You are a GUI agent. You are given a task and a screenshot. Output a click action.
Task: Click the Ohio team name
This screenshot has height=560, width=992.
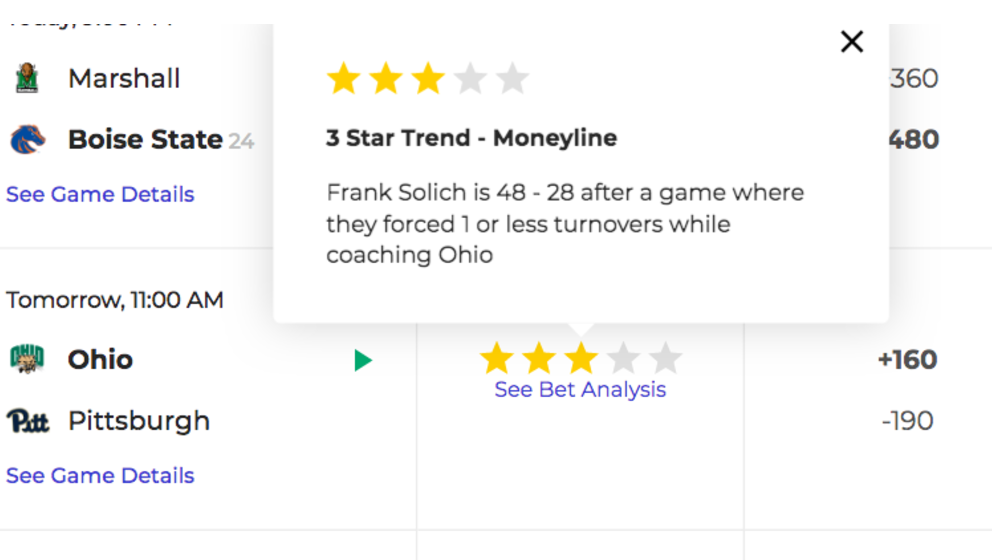click(100, 359)
